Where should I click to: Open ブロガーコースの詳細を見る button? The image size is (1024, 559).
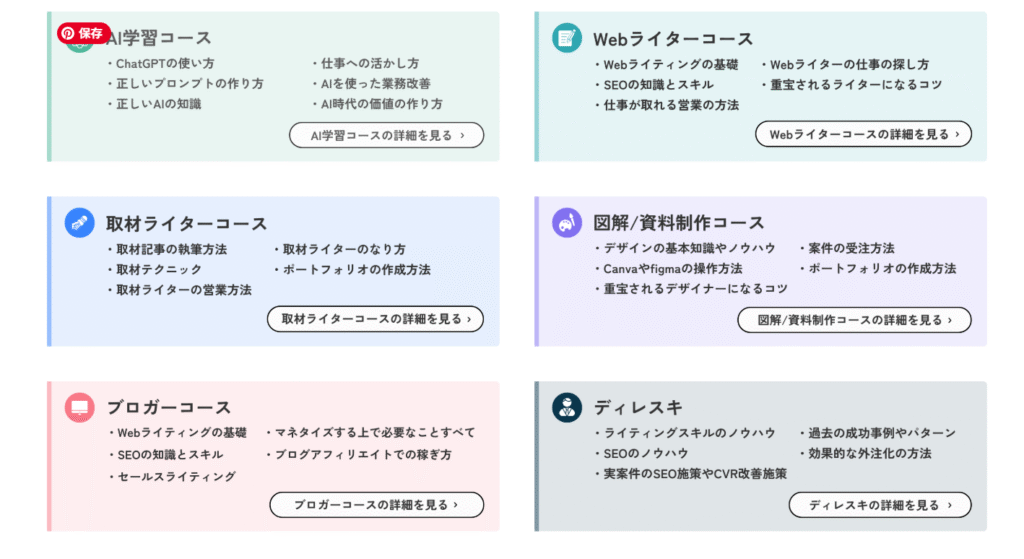click(x=377, y=505)
